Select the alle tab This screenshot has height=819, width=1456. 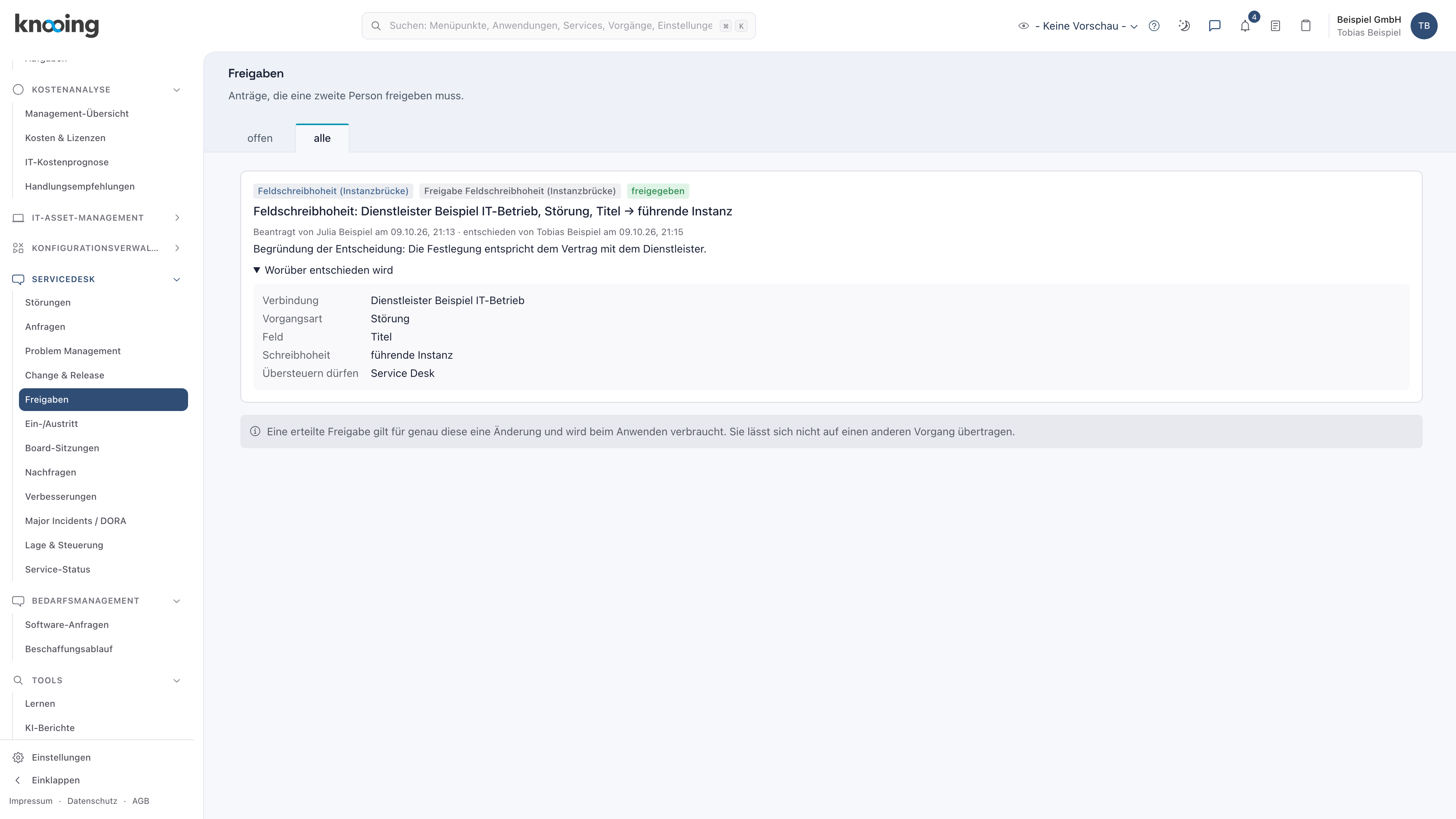[x=322, y=138]
